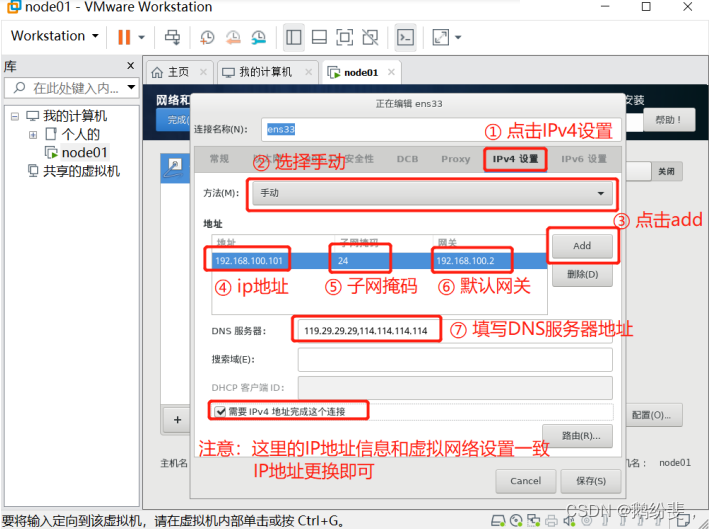Toggle the library sidebar view
The image size is (711, 529).
point(293,37)
